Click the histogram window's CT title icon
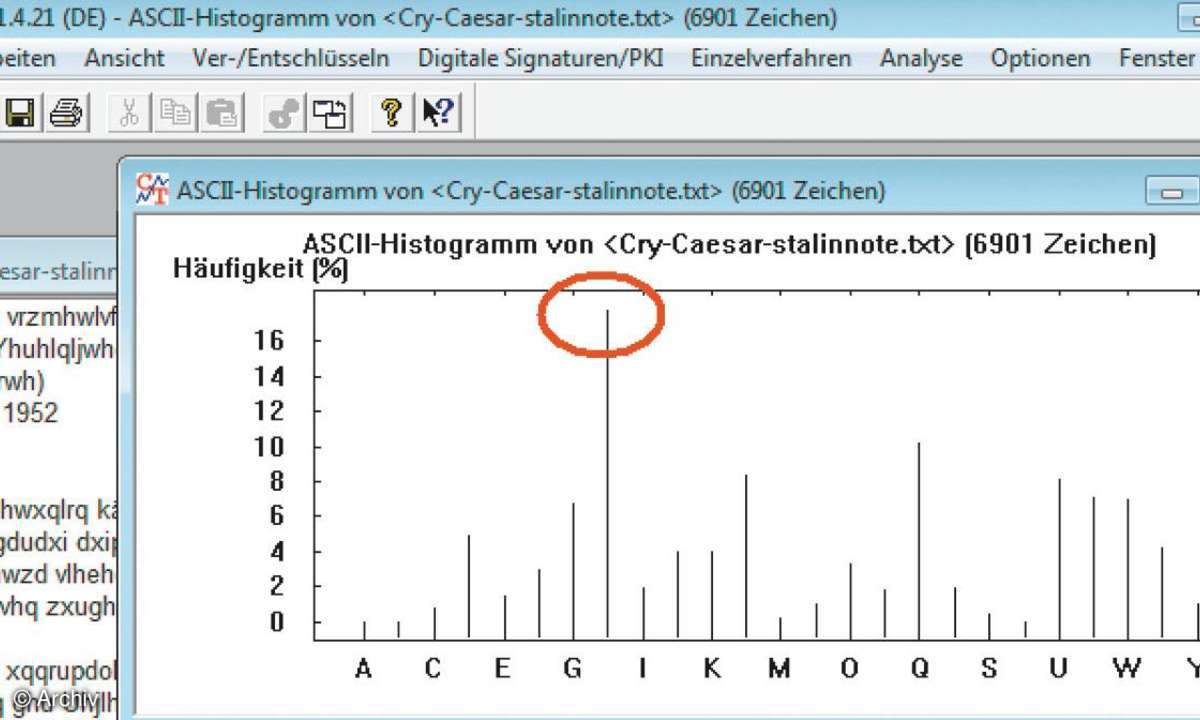This screenshot has width=1200, height=720. point(152,189)
